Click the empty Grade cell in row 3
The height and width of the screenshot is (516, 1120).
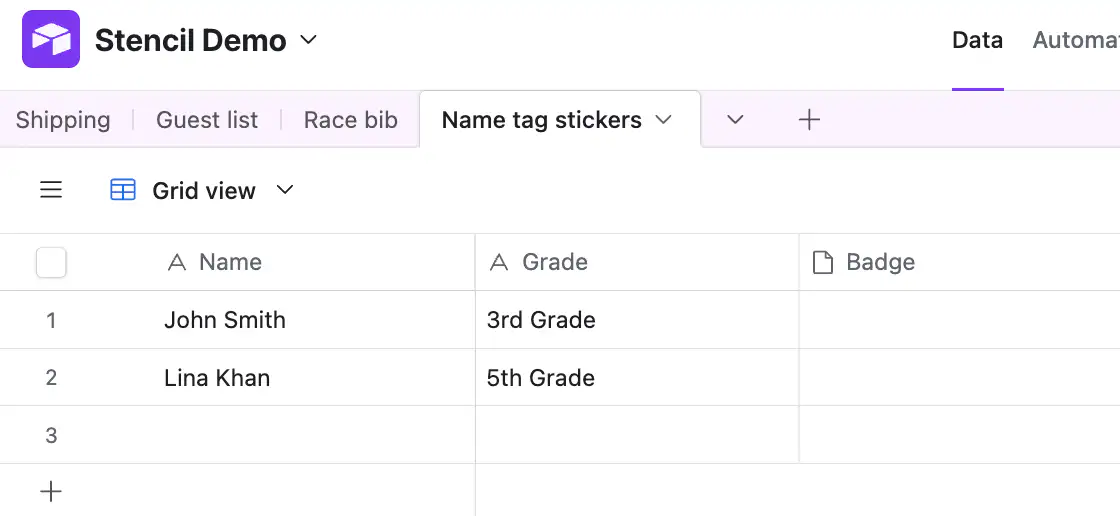coord(637,435)
